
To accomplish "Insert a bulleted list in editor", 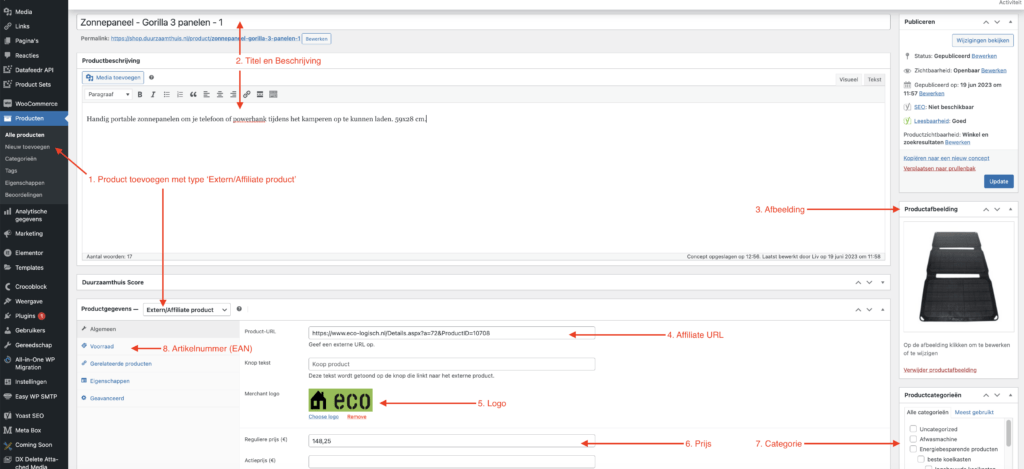I will pos(167,95).
